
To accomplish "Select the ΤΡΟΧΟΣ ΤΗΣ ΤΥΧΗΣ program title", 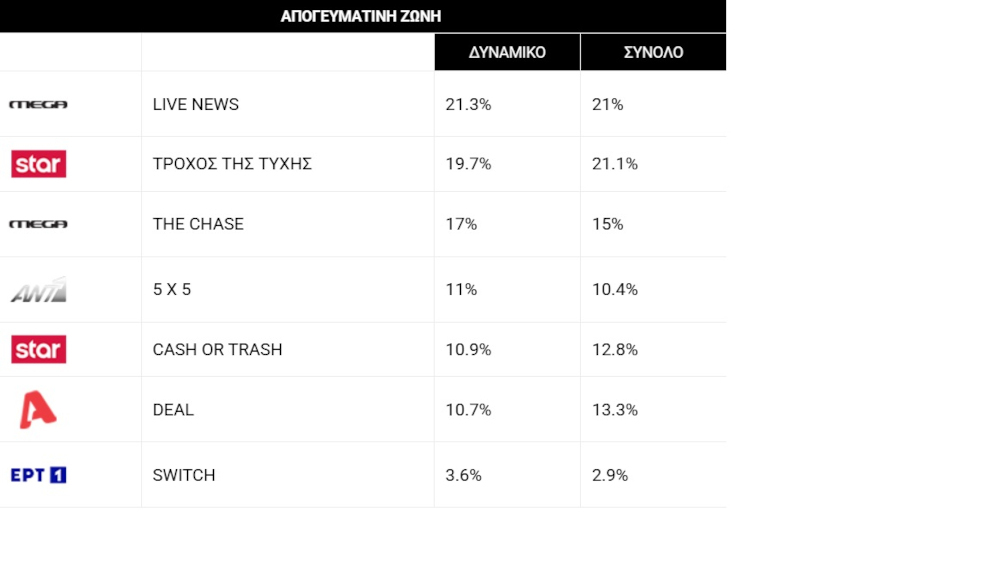I will pyautogui.click(x=232, y=164).
